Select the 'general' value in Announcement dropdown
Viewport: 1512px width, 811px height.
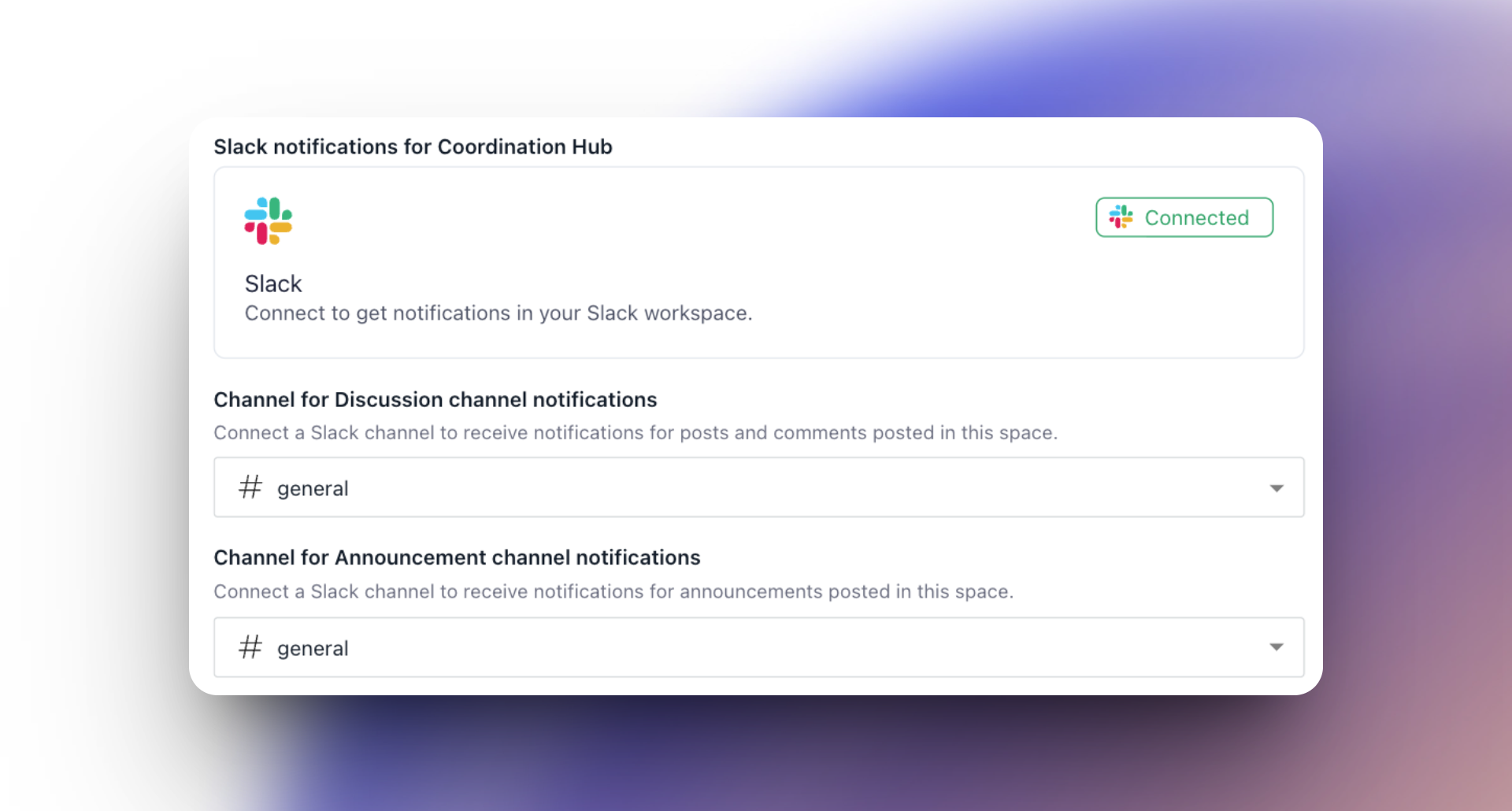pos(313,649)
